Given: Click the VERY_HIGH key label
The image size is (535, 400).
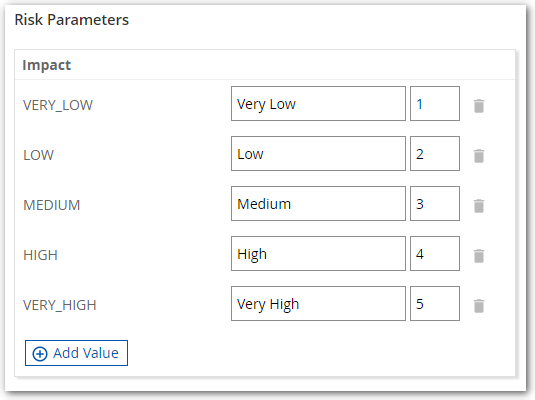Looking at the screenshot, I should point(60,305).
